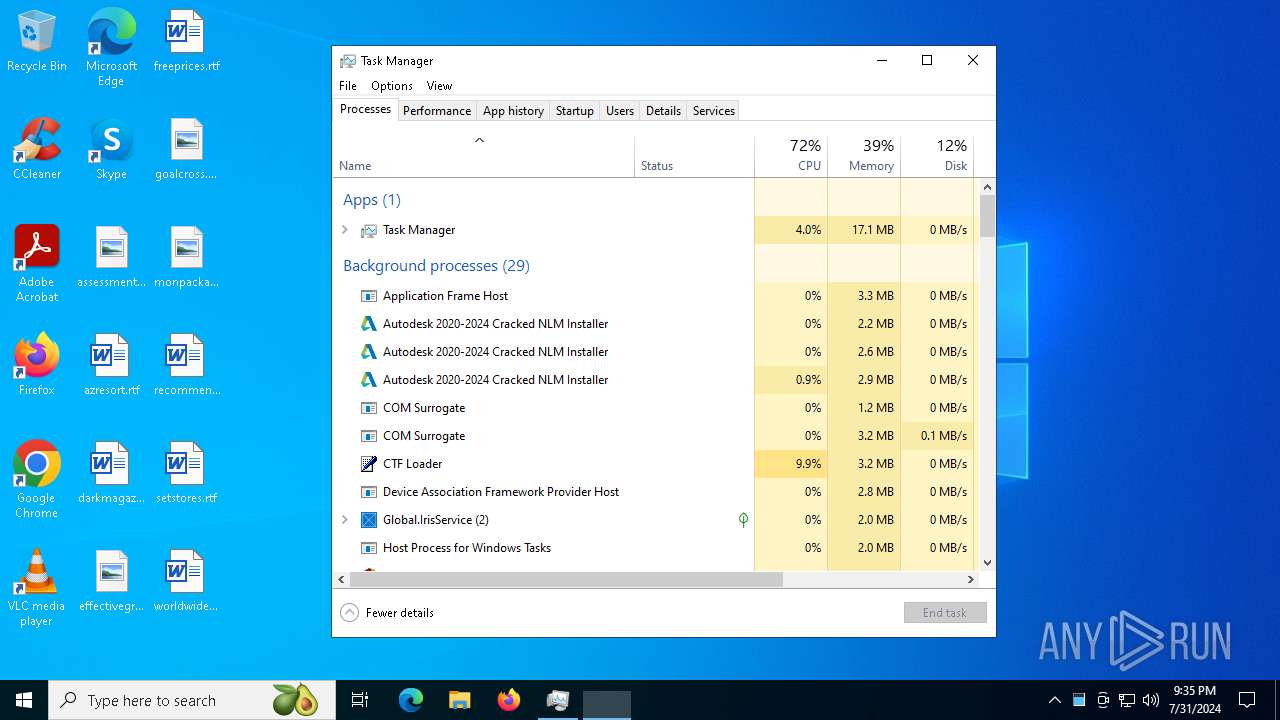This screenshot has width=1280, height=720.
Task: Launch Skype desktop shortcut
Action: pos(111,150)
